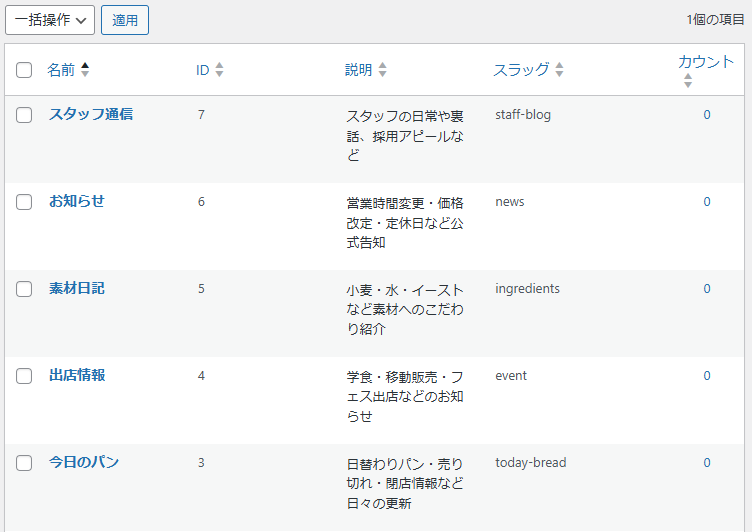Click the sort arrows beside スラッグ header
Image resolution: width=752 pixels, height=532 pixels.
coord(559,70)
